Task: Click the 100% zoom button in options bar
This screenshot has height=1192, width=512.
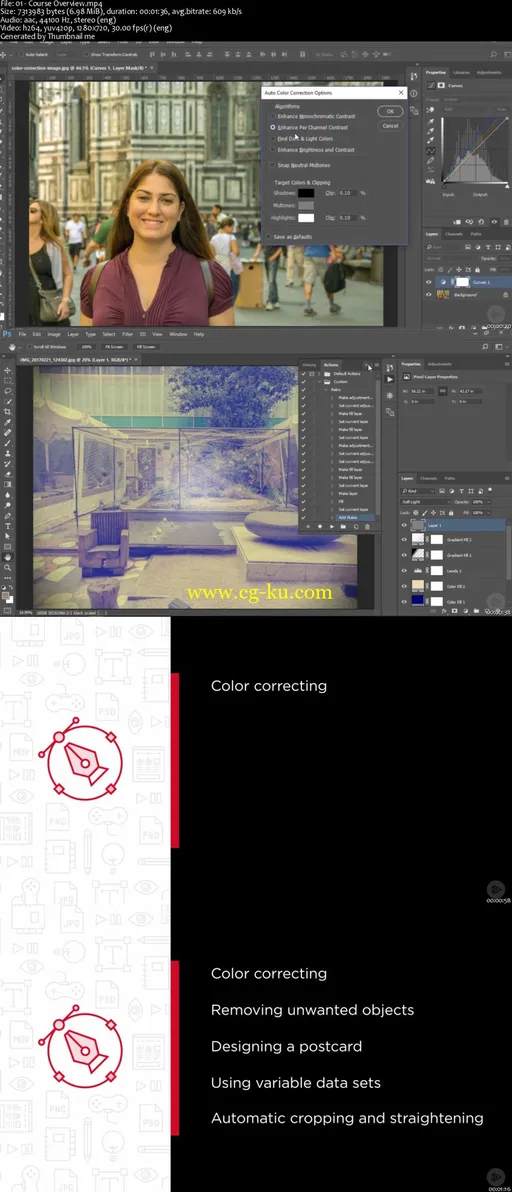Action: [x=86, y=346]
